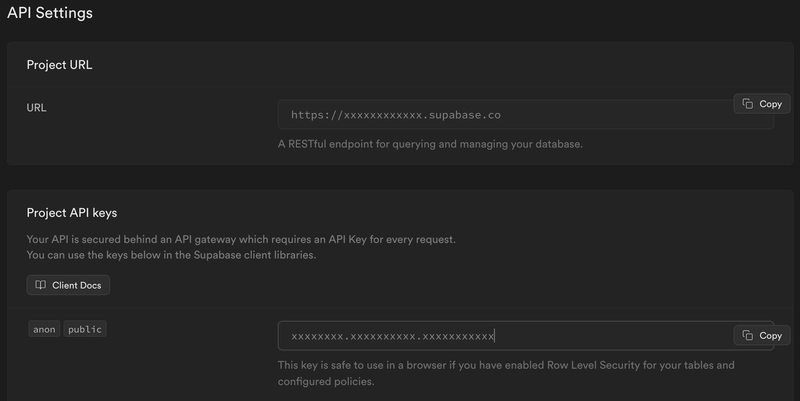Select the public tag

coord(85,329)
